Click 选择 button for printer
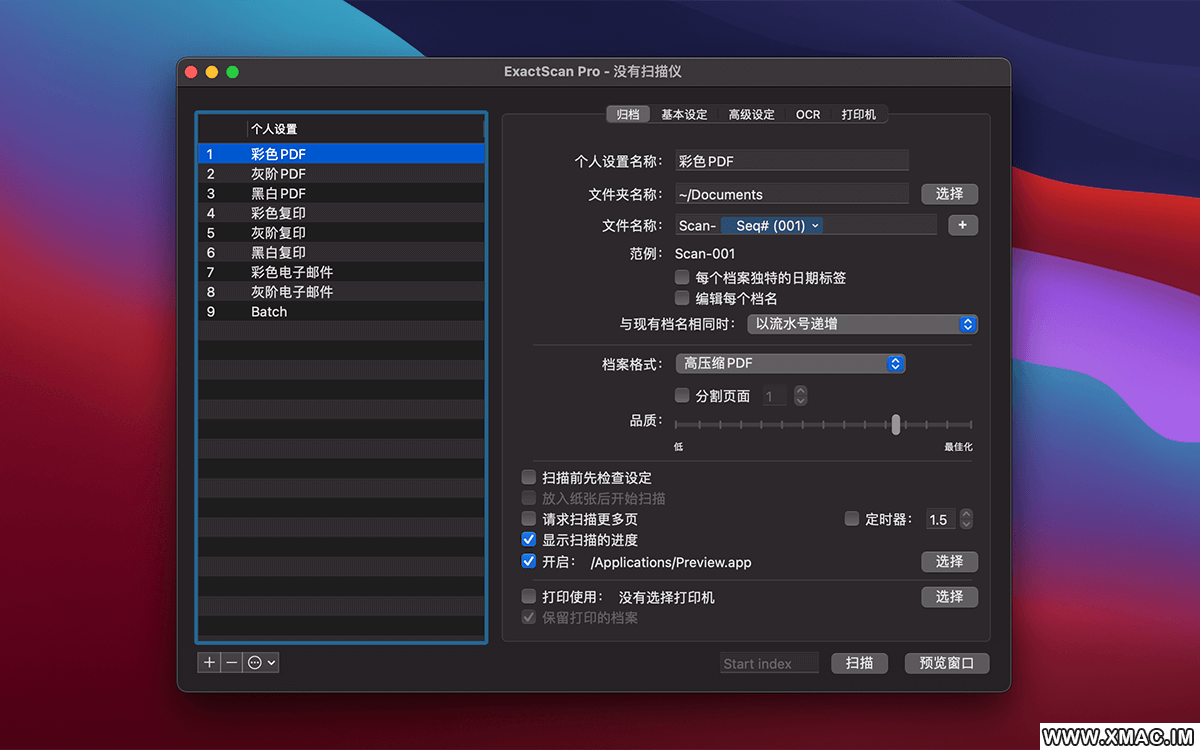 [949, 597]
